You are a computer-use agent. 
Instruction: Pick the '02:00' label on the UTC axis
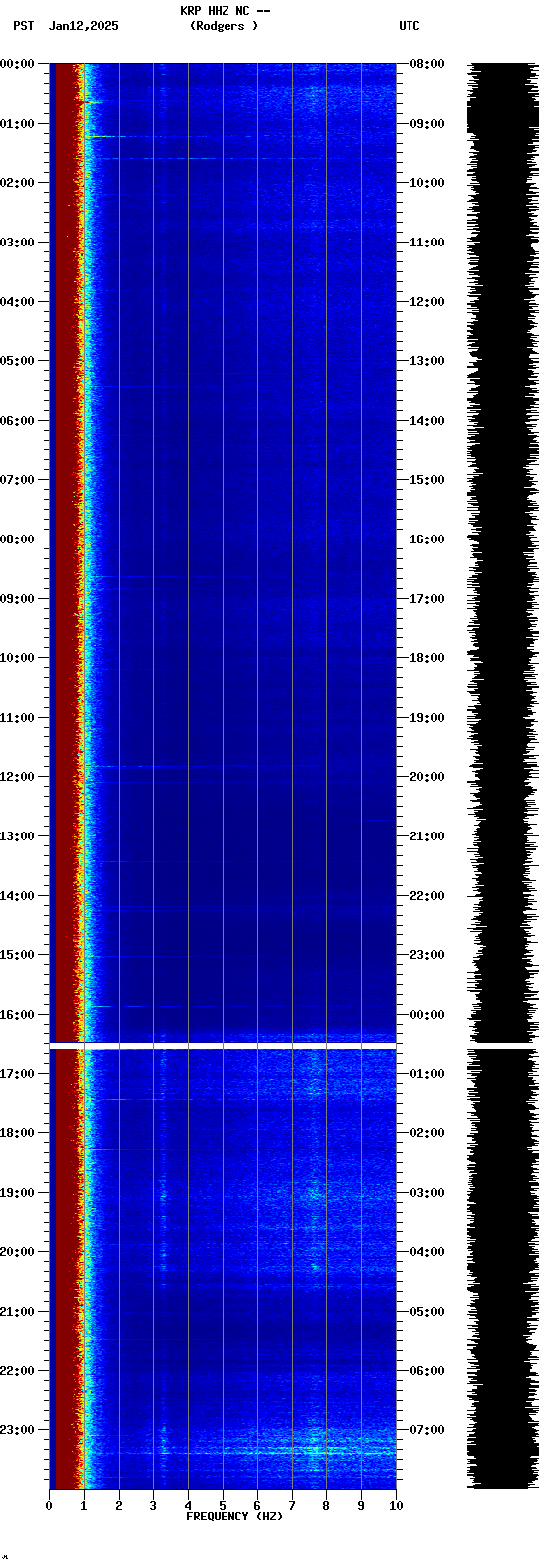pos(427,1133)
